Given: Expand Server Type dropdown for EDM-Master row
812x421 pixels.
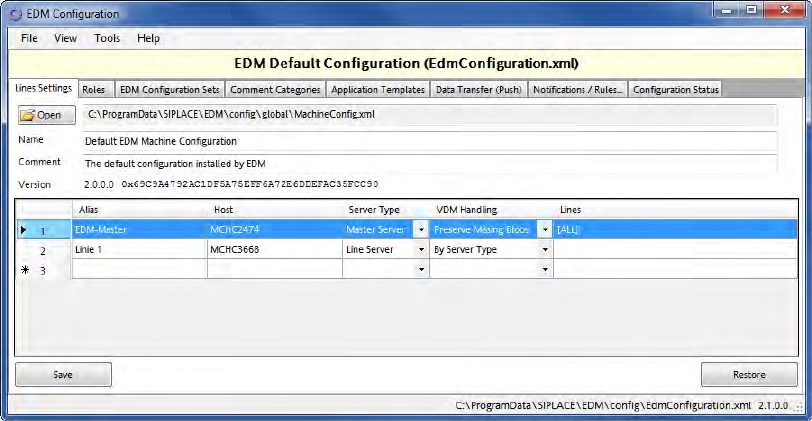Looking at the screenshot, I should click(x=421, y=229).
